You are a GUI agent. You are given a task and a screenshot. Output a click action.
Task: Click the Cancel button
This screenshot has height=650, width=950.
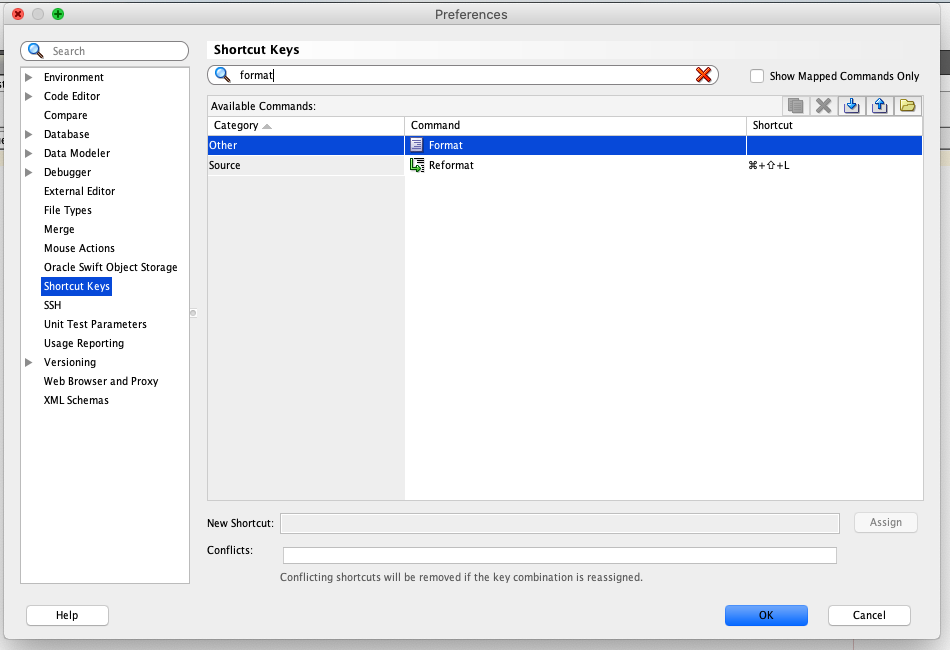869,615
